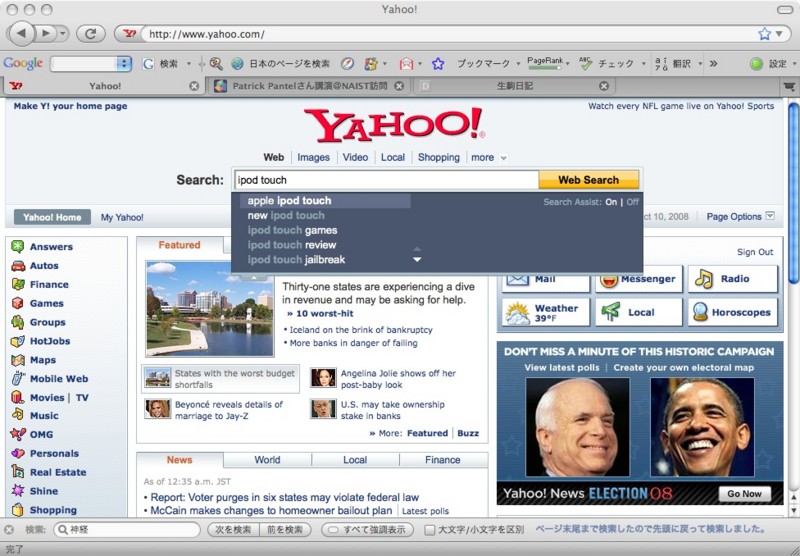Open the history dropdown next to the forward button
Screen dimensions: 800x556
(62, 34)
